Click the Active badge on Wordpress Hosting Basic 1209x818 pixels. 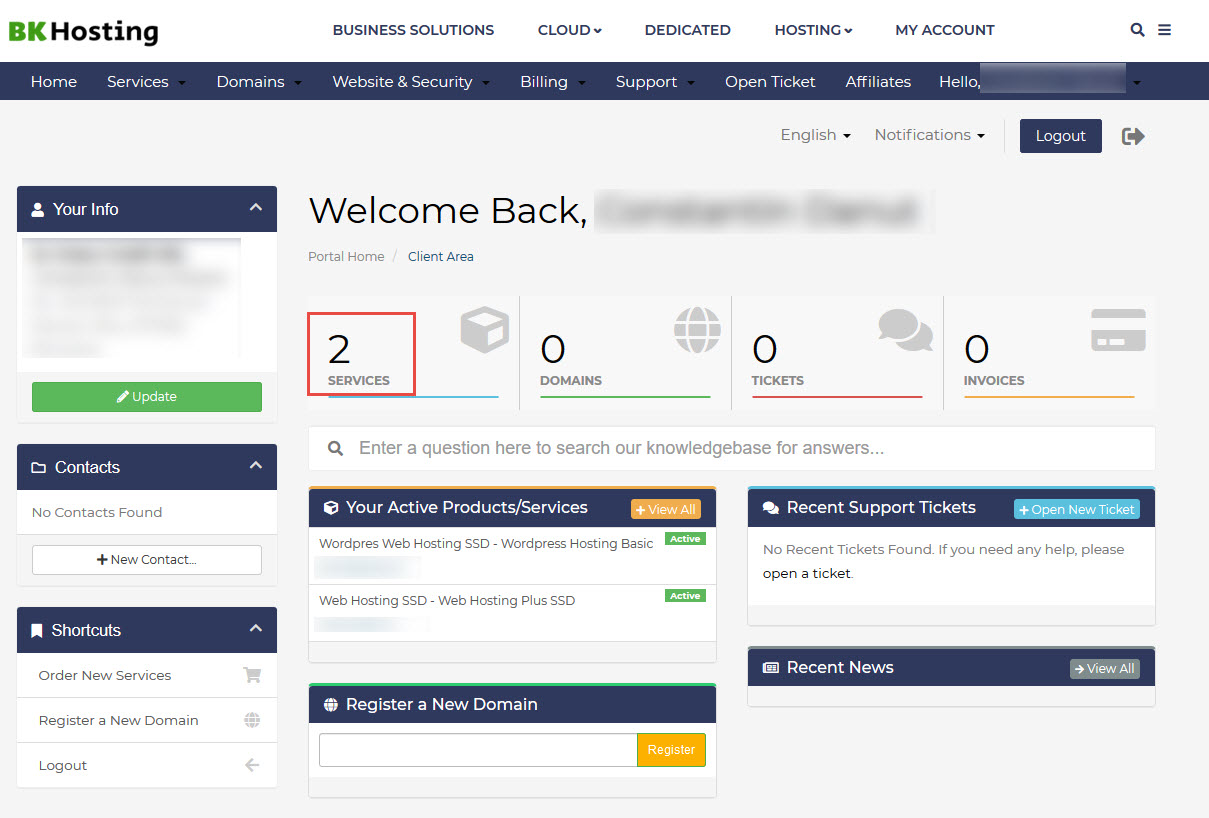tap(686, 539)
